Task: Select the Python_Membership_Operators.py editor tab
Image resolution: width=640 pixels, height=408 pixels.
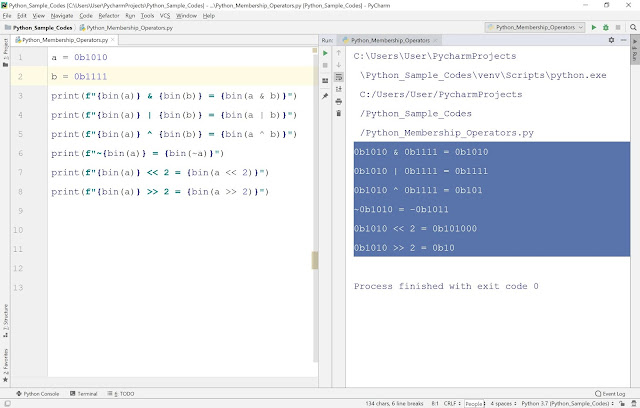Action: [62, 40]
